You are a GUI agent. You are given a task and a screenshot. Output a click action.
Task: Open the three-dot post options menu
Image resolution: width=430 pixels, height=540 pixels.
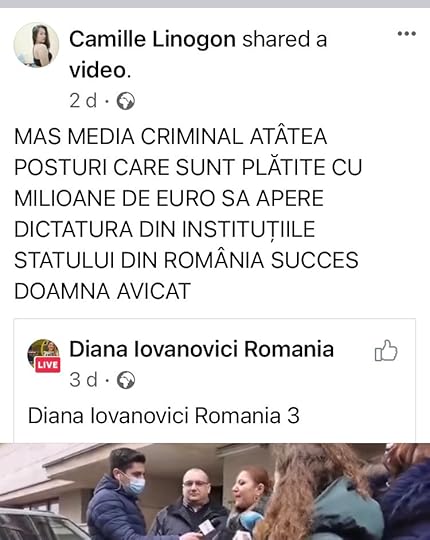pyautogui.click(x=407, y=33)
